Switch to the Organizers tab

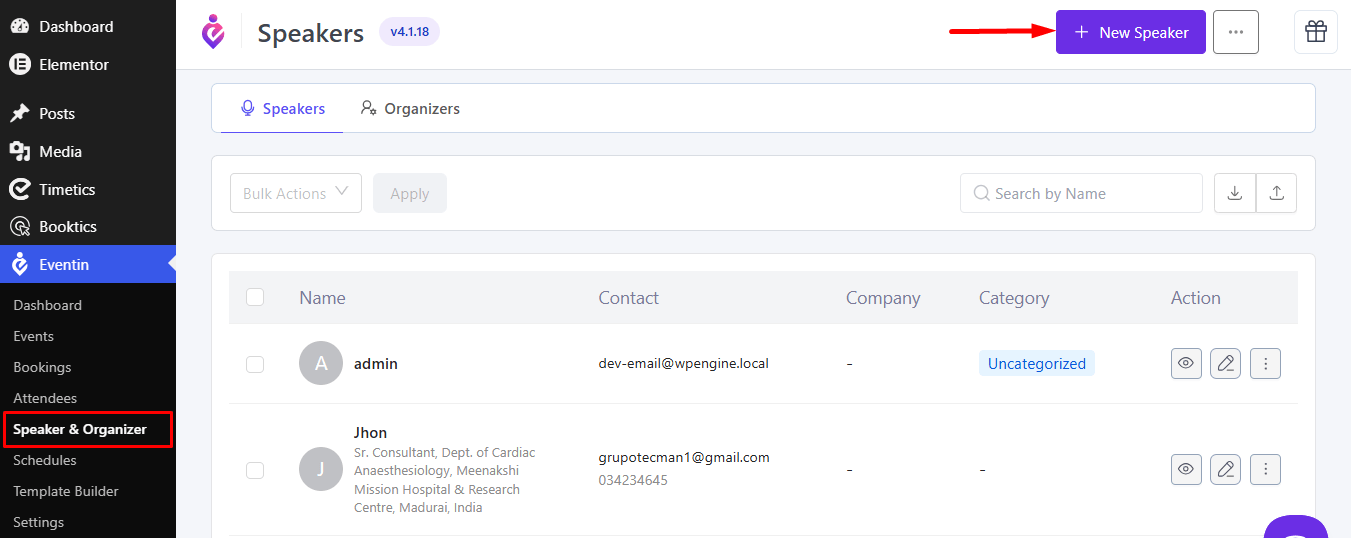click(410, 108)
